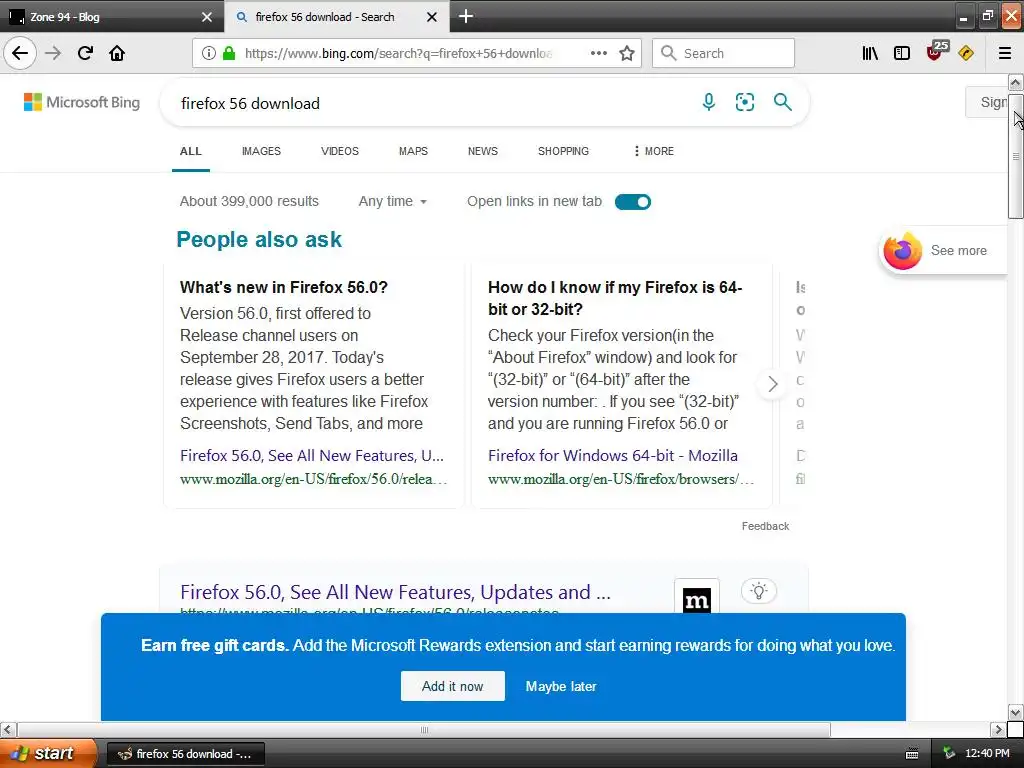The width and height of the screenshot is (1024, 768).
Task: Submit query with Bing magnifier icon
Action: pyautogui.click(x=782, y=102)
